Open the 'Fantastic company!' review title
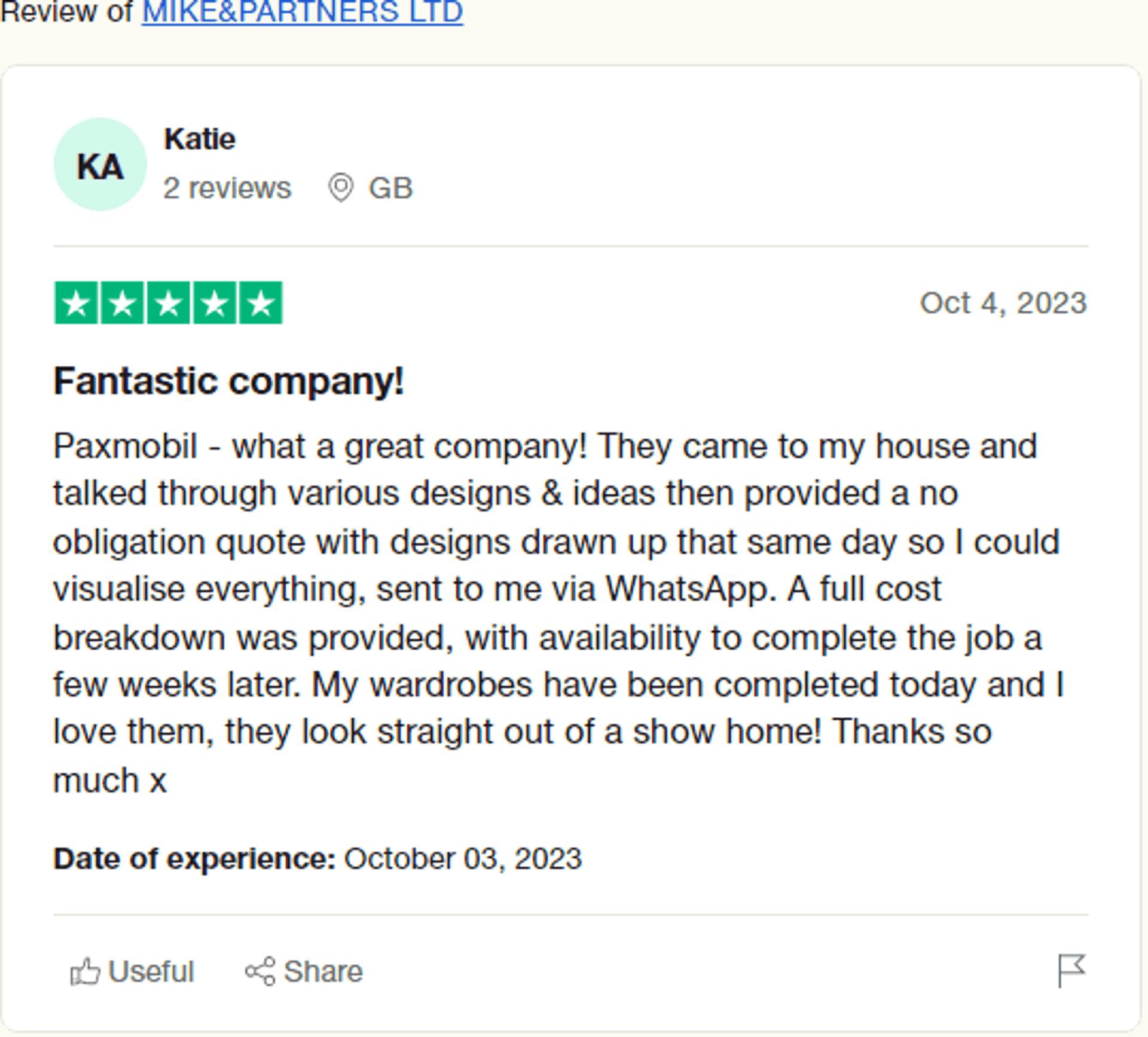The width and height of the screenshot is (1148, 1037). pos(229,381)
